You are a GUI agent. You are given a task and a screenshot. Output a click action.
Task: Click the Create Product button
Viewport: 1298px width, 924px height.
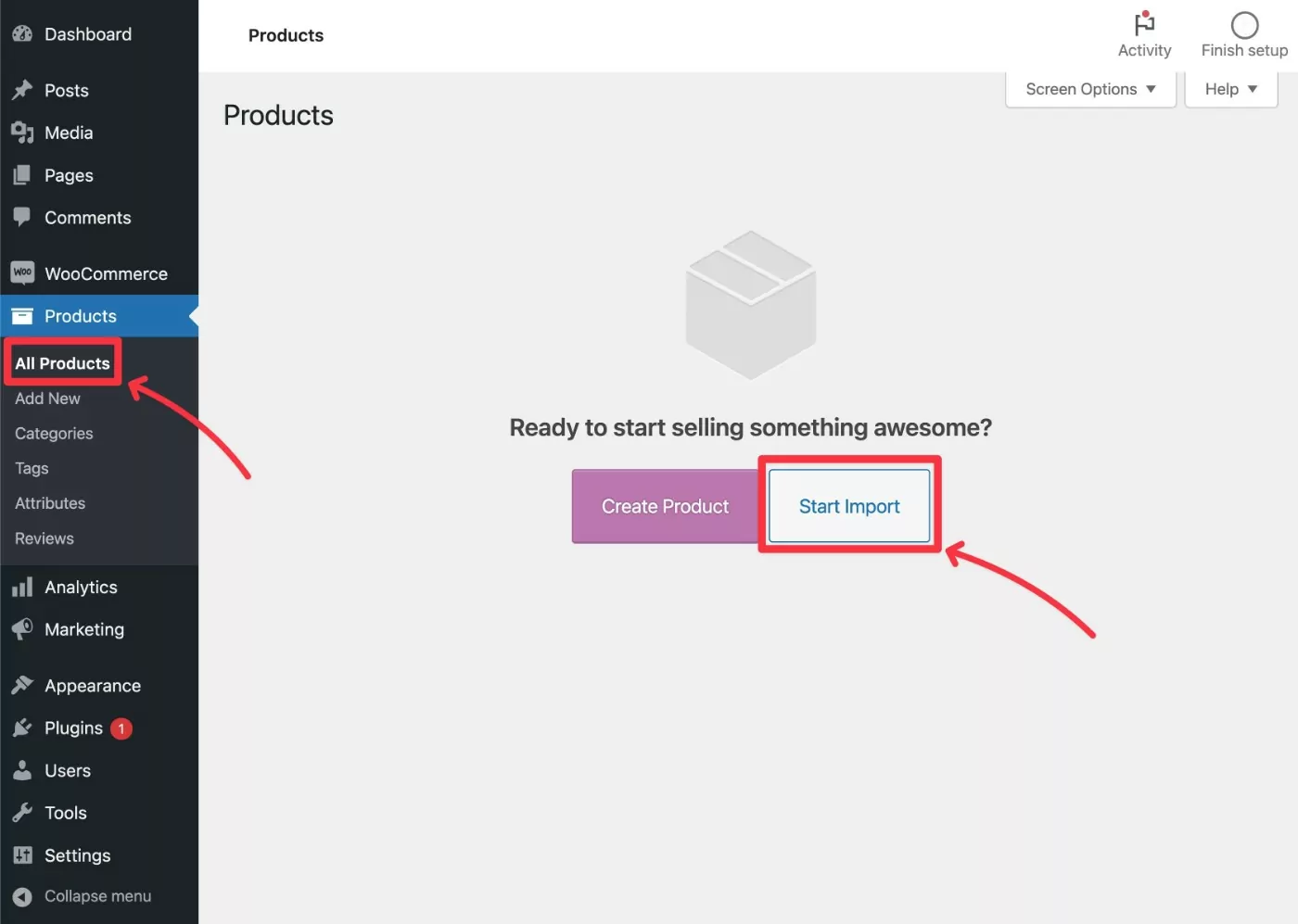point(665,506)
